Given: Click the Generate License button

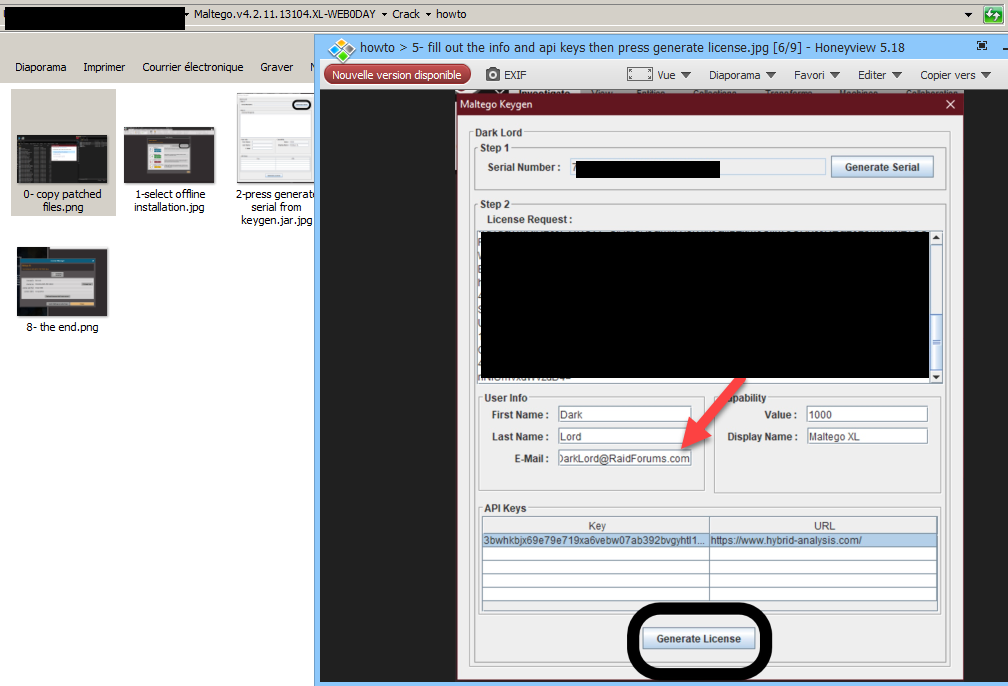Looking at the screenshot, I should (x=698, y=638).
